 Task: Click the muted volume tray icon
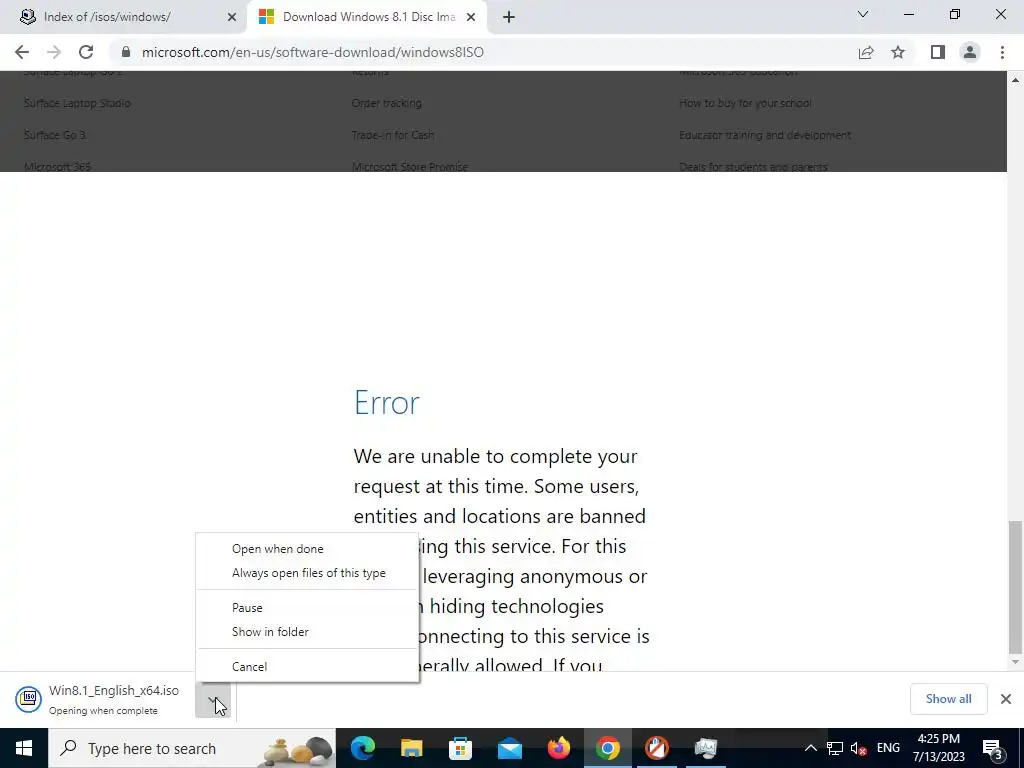point(859,748)
